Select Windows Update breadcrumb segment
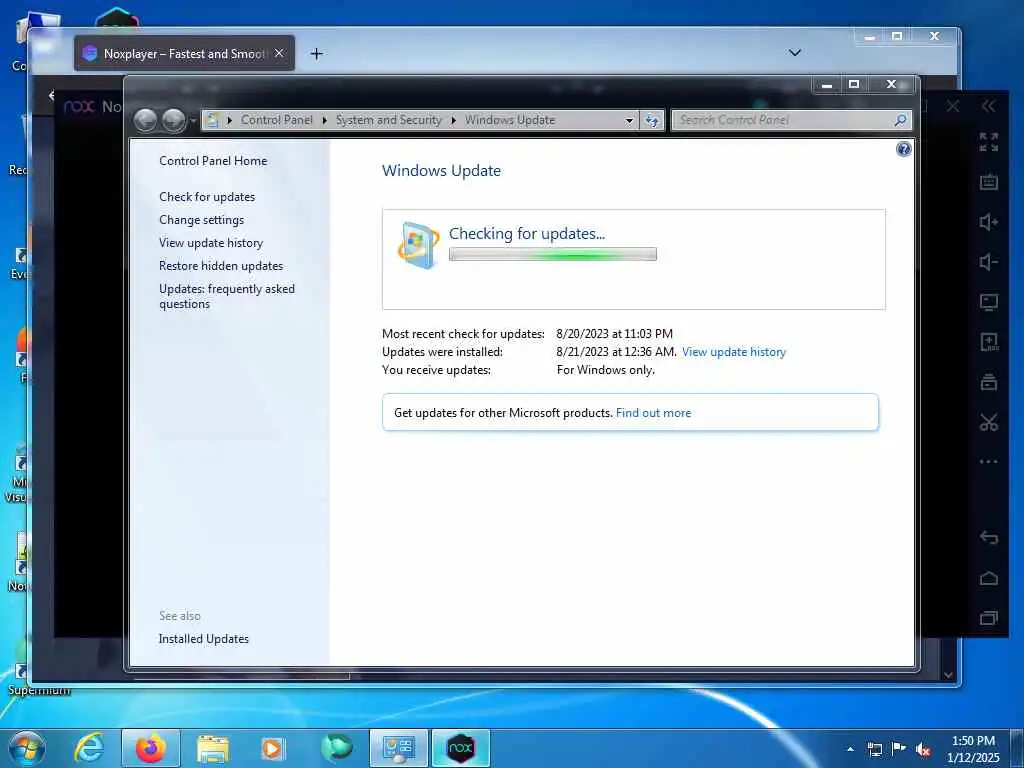Image resolution: width=1024 pixels, height=768 pixels. 509,120
